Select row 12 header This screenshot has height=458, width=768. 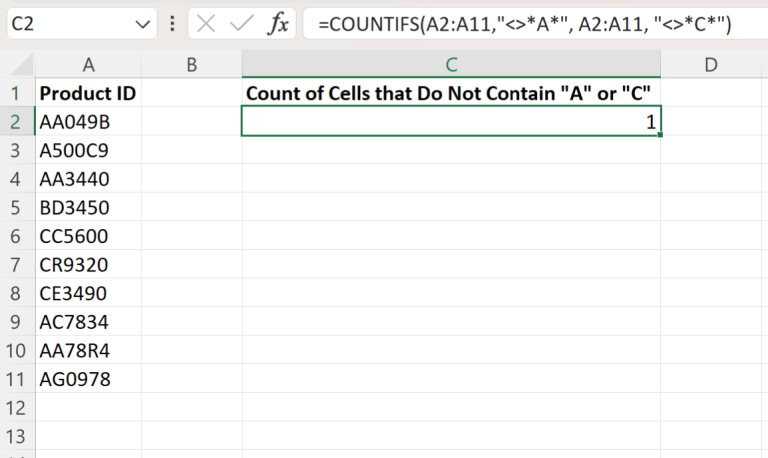pyautogui.click(x=17, y=409)
